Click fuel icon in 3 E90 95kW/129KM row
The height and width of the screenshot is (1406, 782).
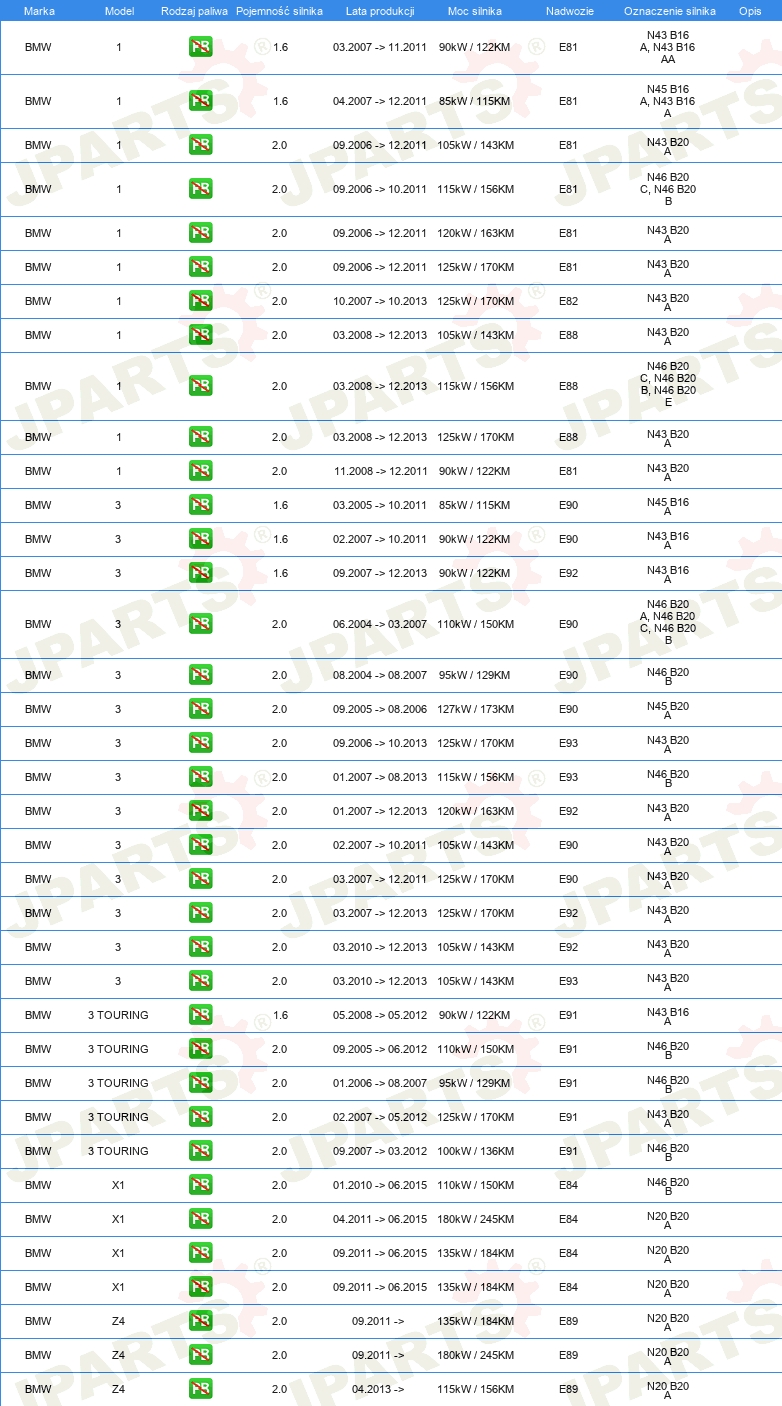click(x=200, y=675)
